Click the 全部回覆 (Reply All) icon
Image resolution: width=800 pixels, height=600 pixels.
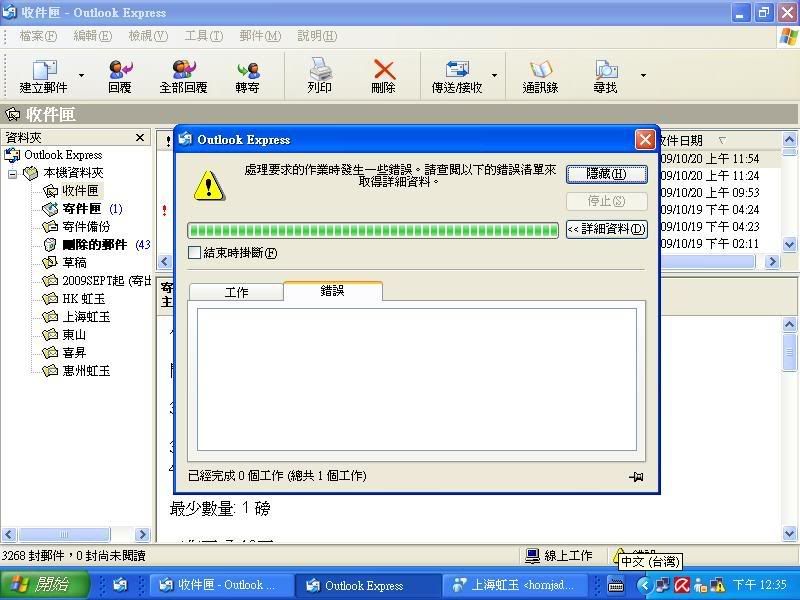(183, 70)
